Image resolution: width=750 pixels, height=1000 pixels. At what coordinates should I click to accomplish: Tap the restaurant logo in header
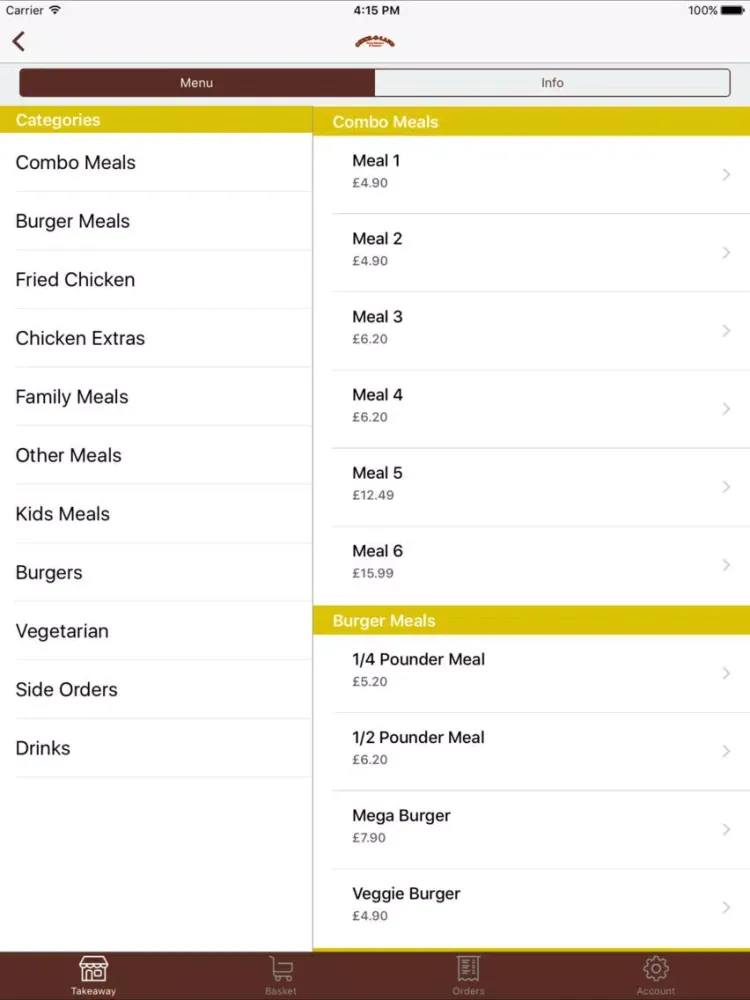coord(375,42)
